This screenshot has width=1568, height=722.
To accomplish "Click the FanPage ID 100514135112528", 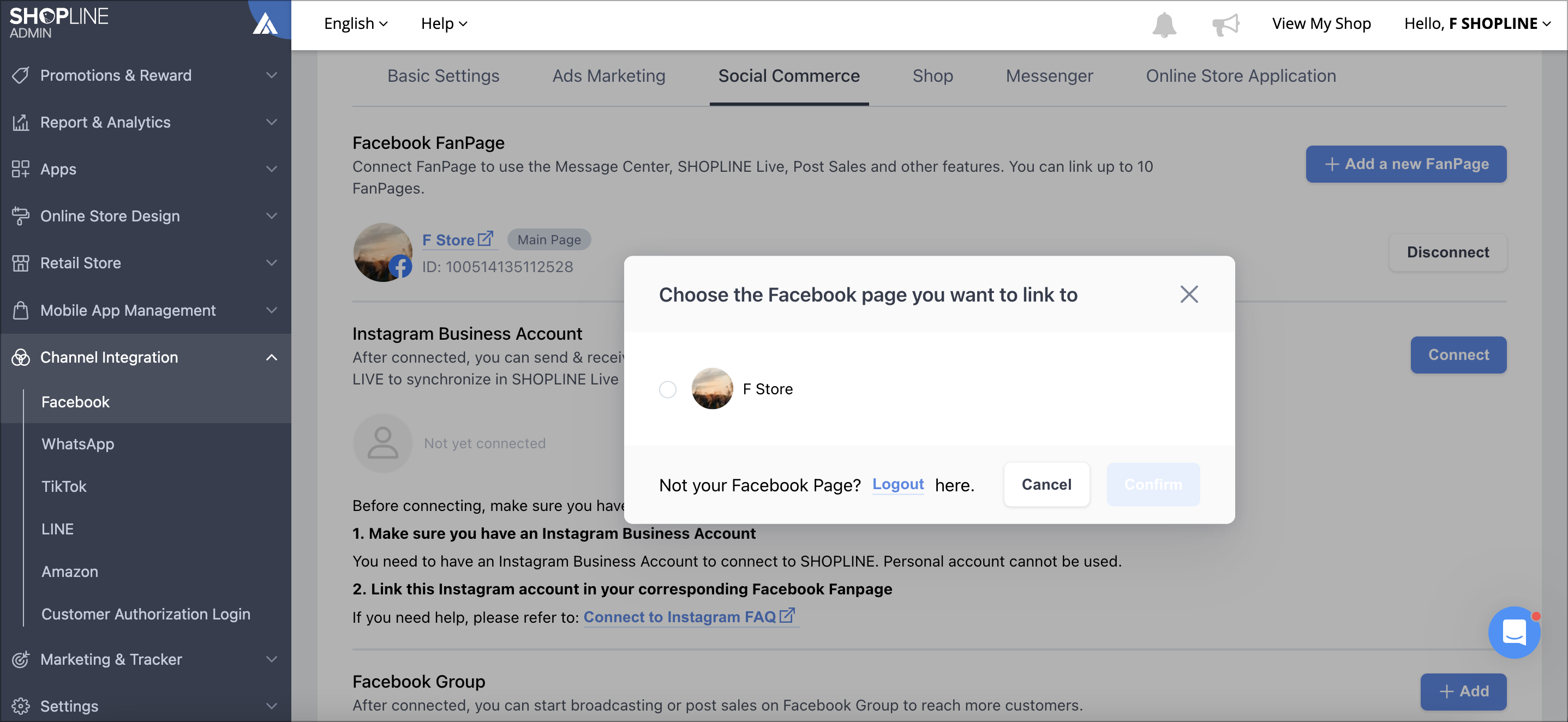I will (x=498, y=267).
